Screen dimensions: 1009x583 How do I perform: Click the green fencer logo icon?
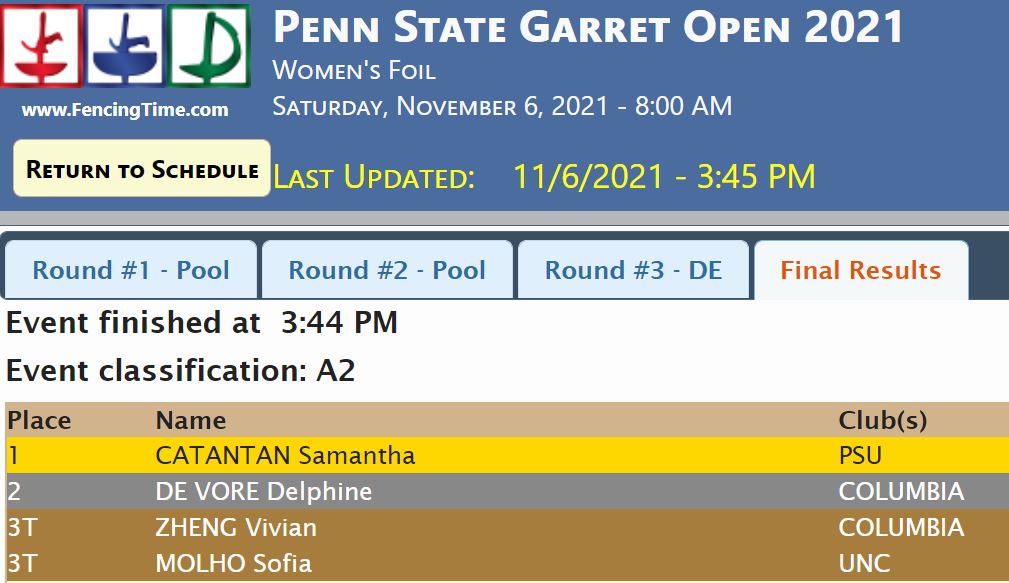point(208,46)
